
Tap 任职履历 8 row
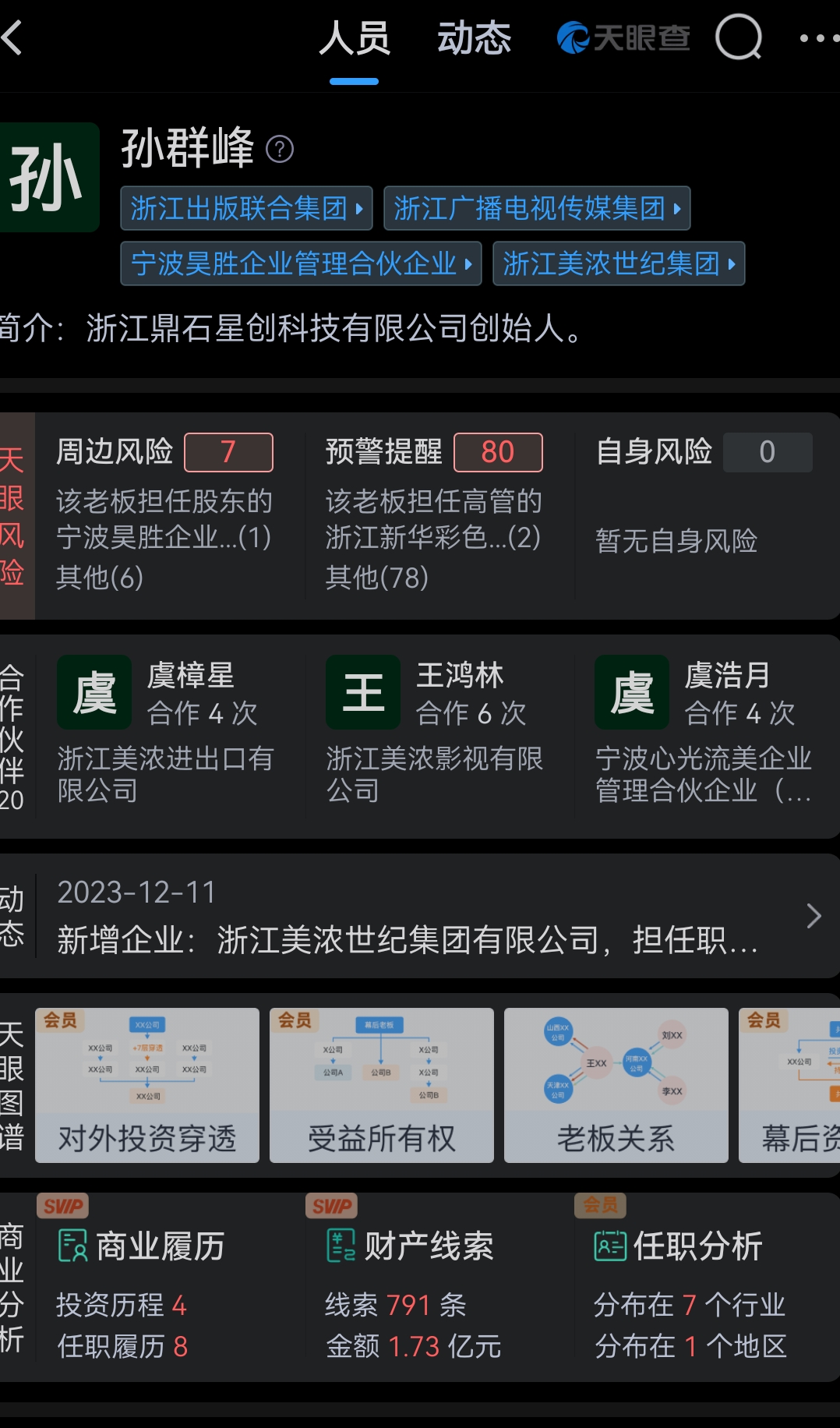[x=122, y=1346]
